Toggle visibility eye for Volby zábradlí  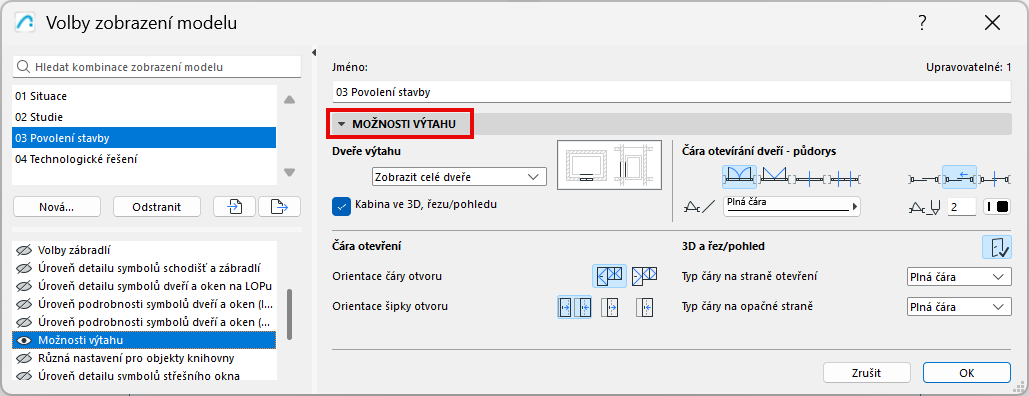point(24,250)
